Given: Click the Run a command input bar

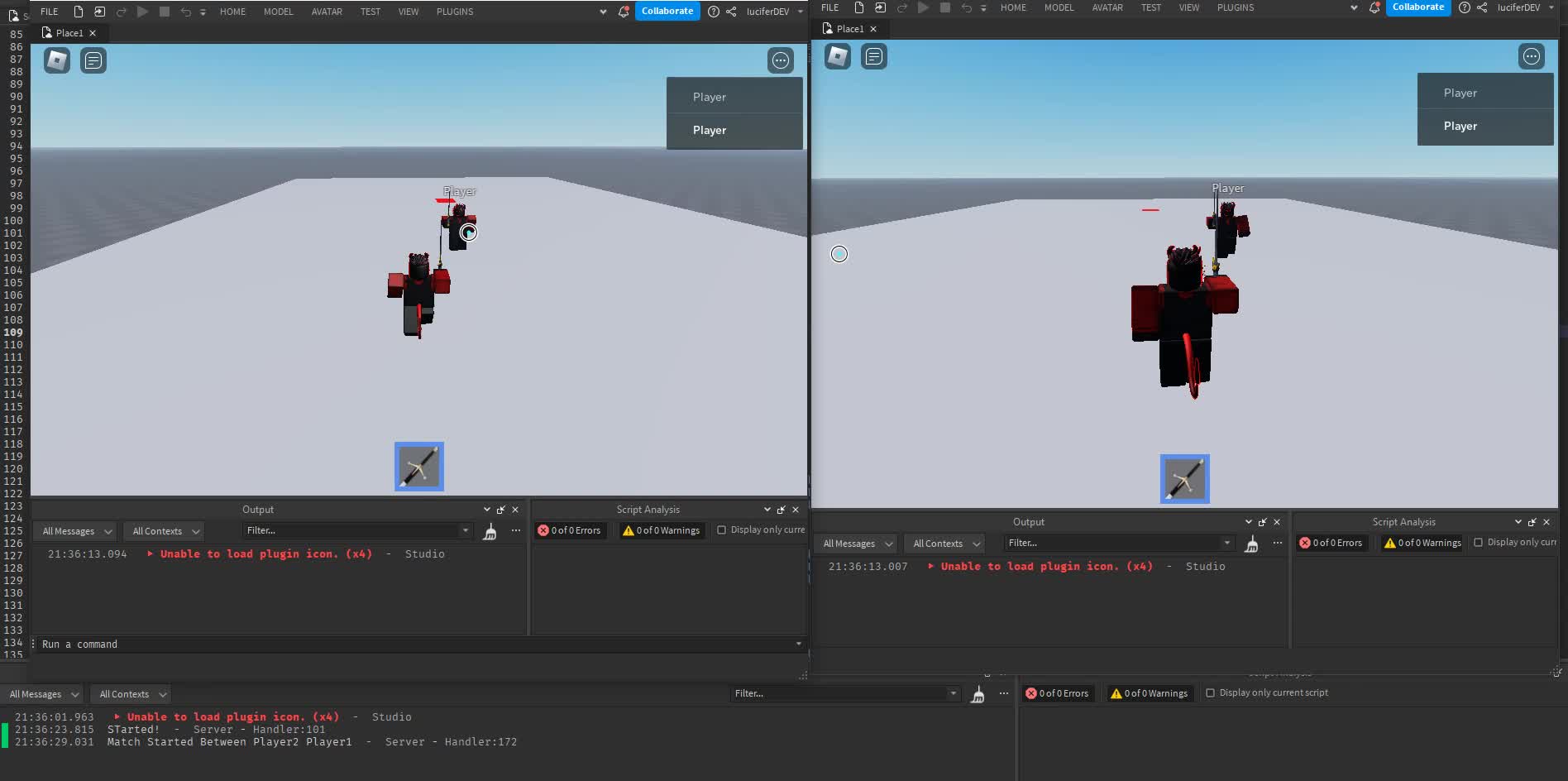Looking at the screenshot, I should 414,644.
